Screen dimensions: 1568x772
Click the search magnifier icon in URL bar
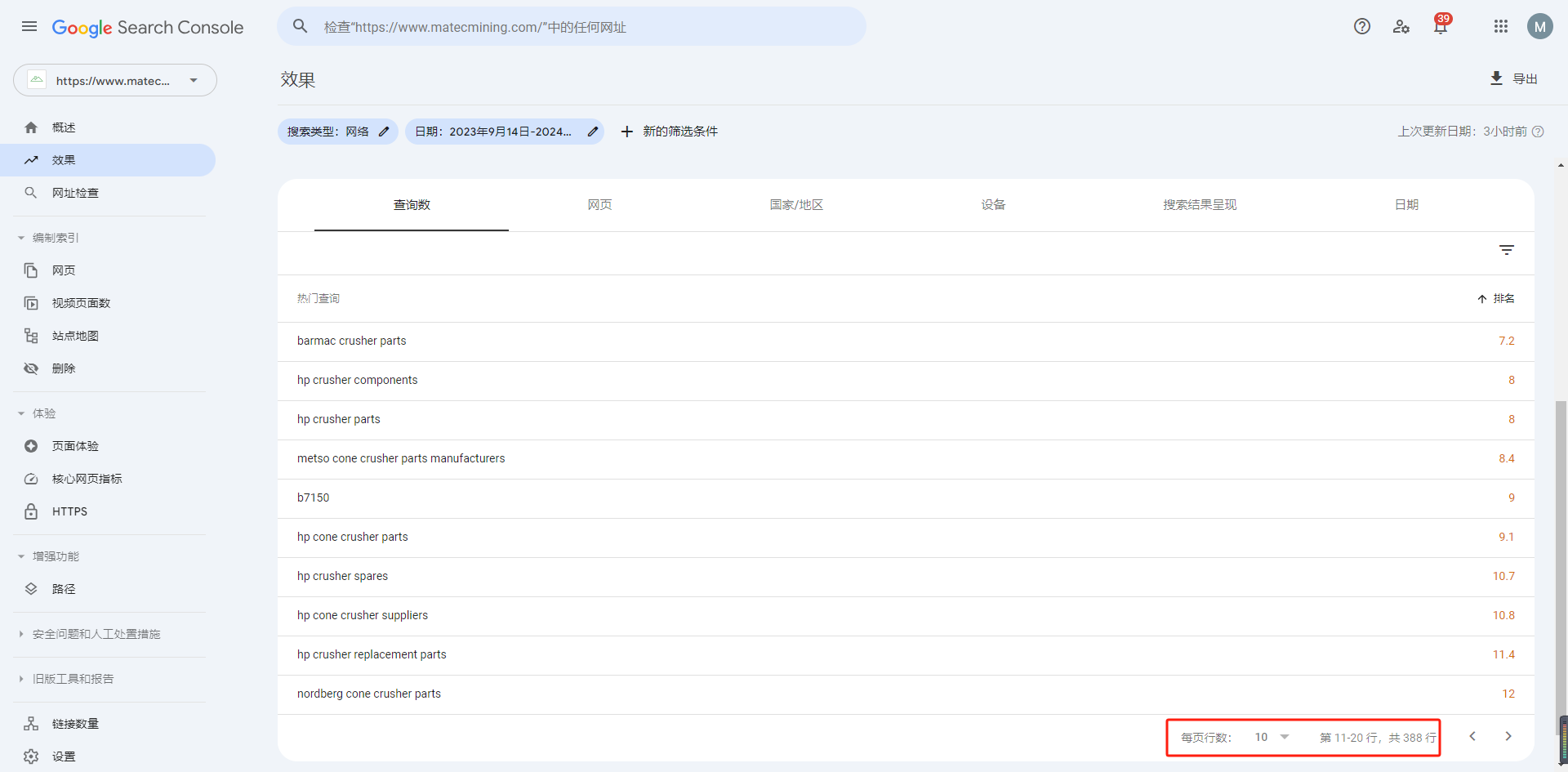click(301, 26)
